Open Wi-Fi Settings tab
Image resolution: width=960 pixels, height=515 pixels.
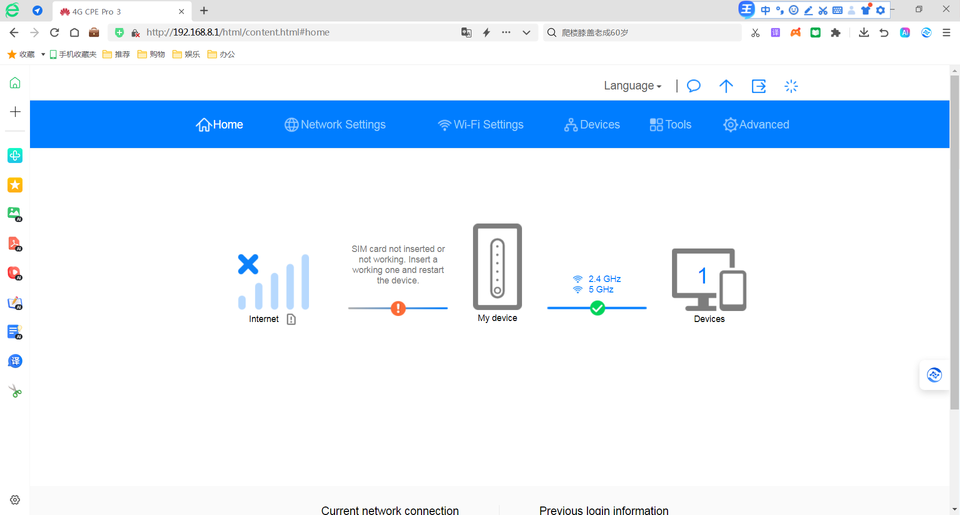coord(481,125)
